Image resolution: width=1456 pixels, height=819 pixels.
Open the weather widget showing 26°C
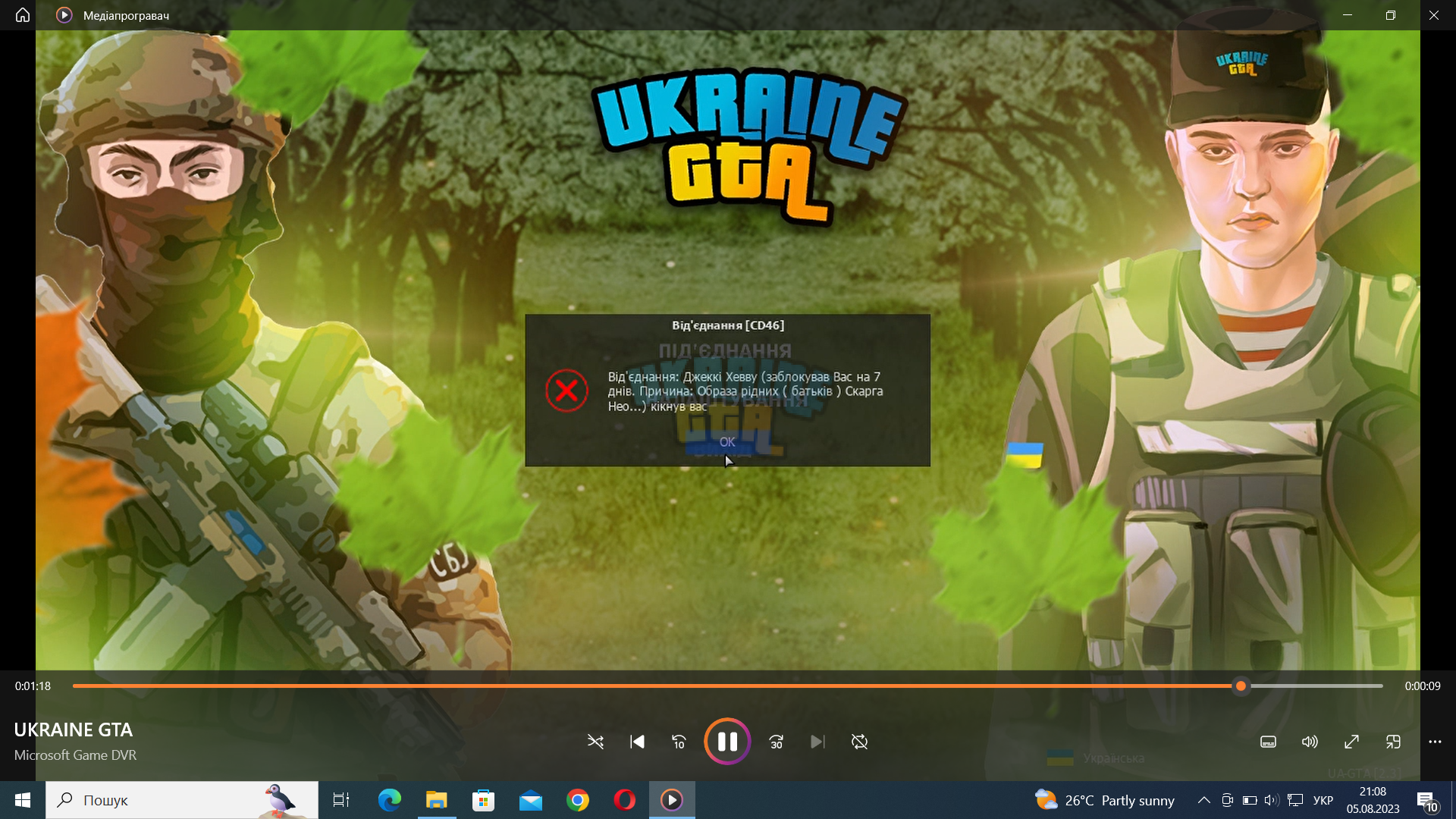click(x=1105, y=800)
